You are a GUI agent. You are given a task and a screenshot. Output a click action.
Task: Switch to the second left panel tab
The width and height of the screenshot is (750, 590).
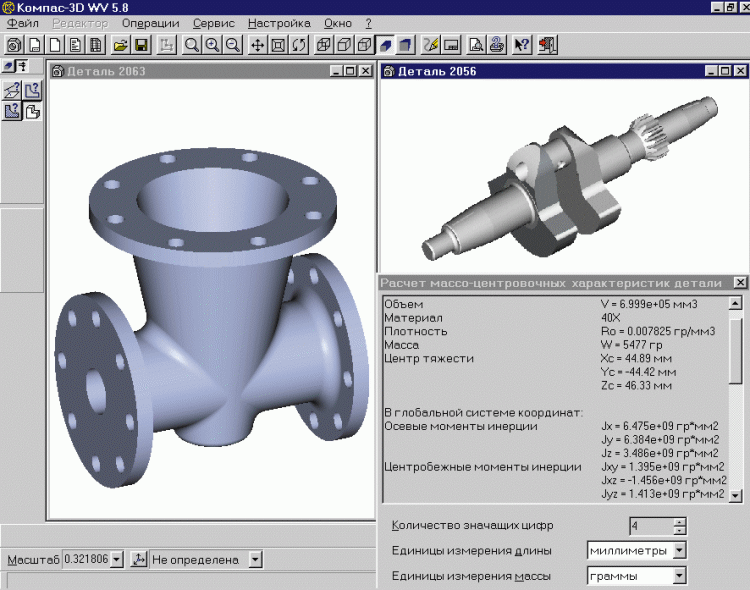click(x=22, y=66)
